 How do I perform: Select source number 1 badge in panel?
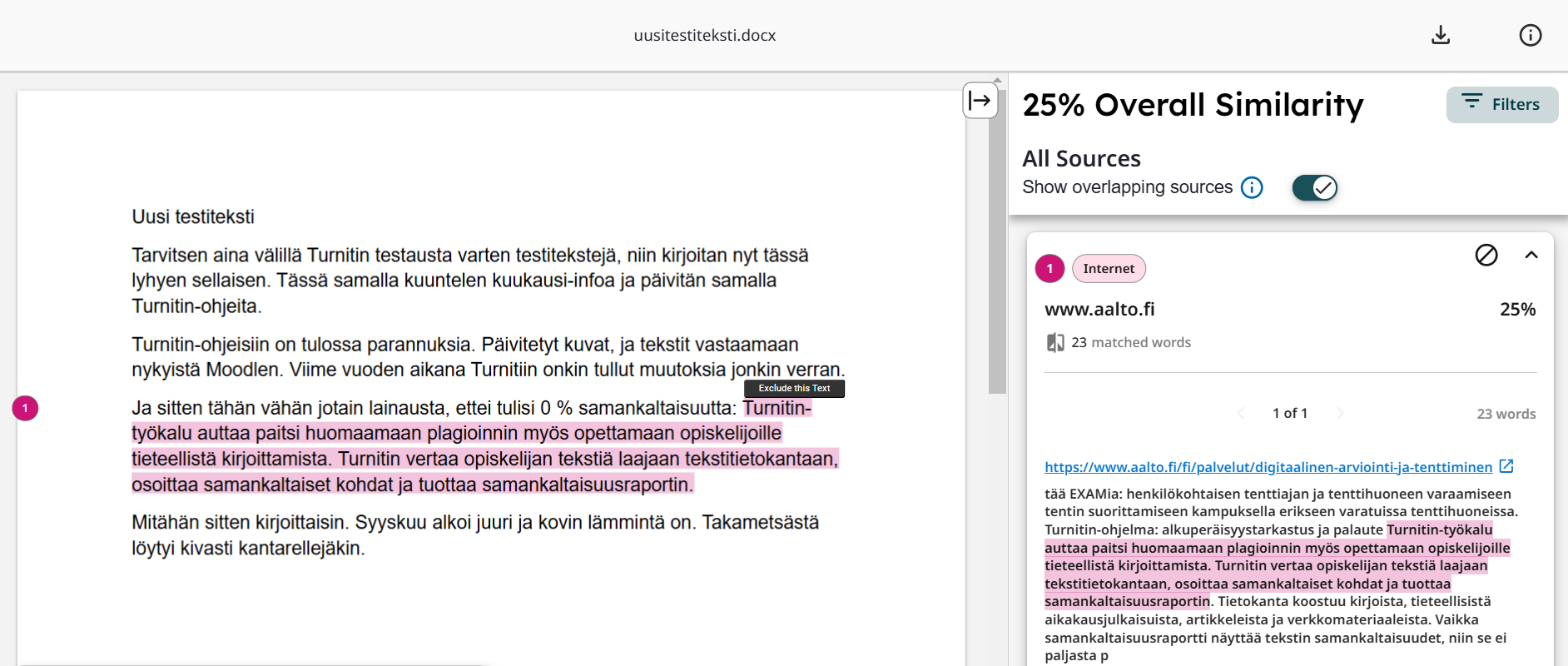pyautogui.click(x=1049, y=268)
